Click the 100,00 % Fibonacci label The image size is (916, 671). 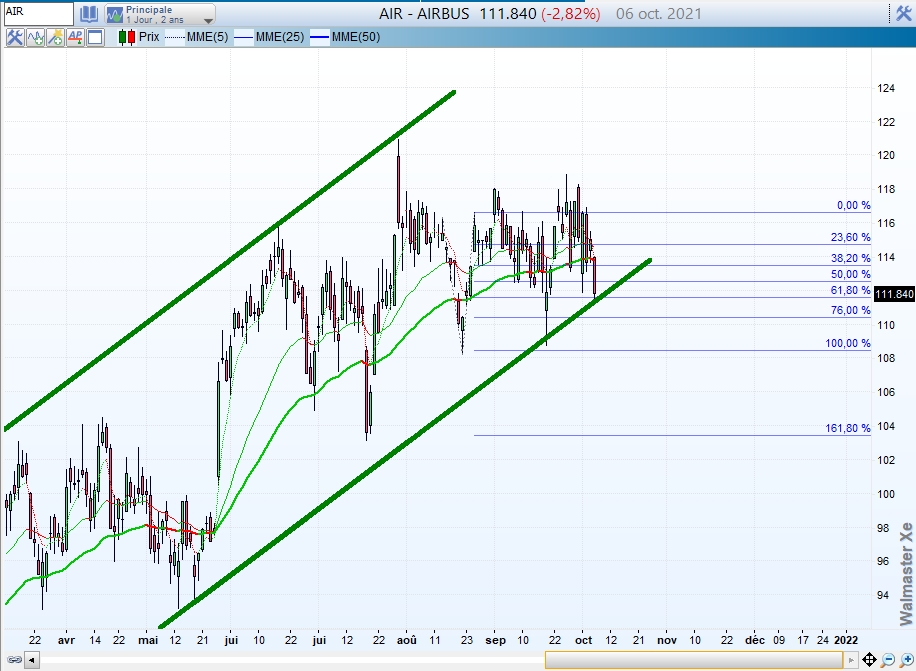[x=848, y=343]
